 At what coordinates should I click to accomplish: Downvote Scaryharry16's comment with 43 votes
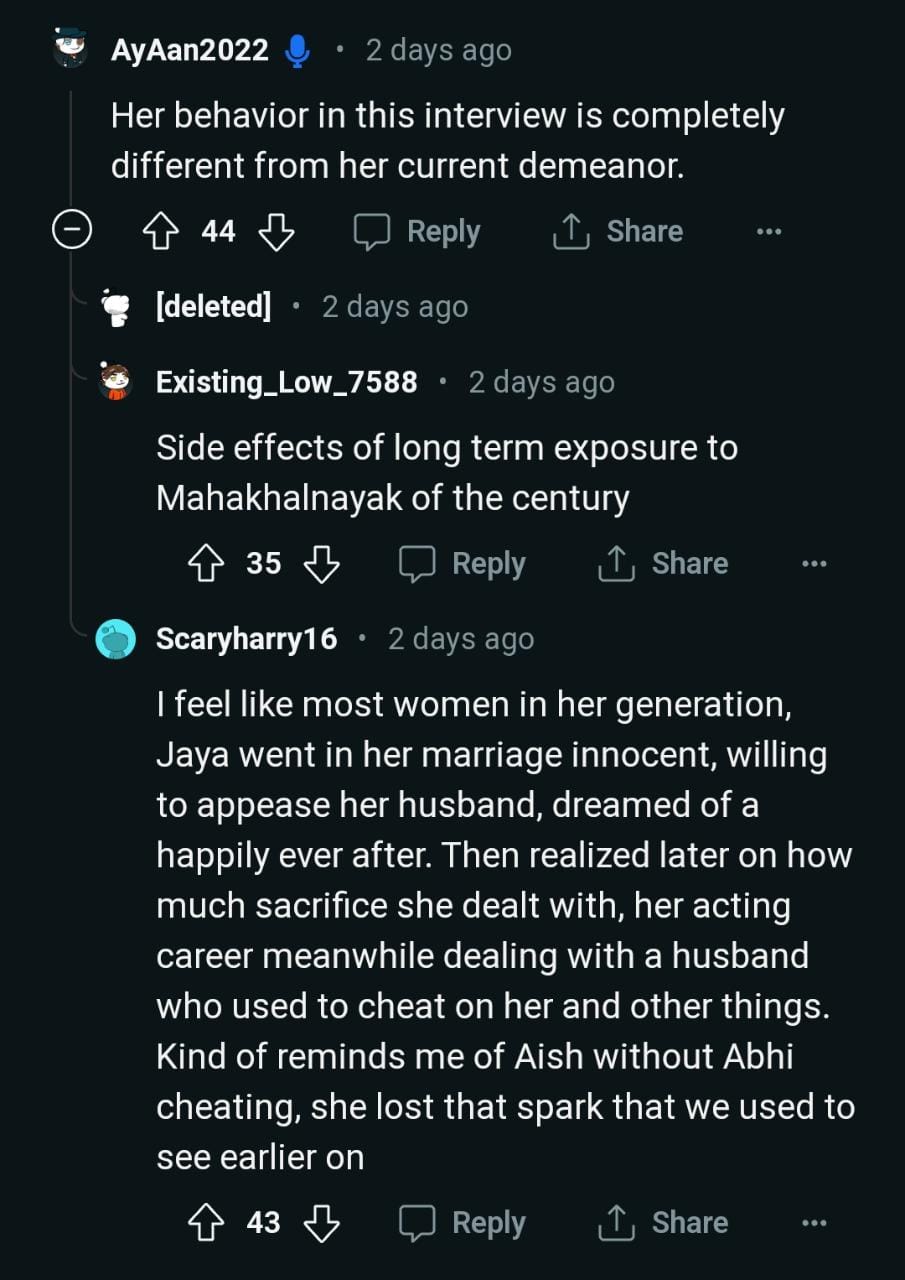pos(322,1223)
